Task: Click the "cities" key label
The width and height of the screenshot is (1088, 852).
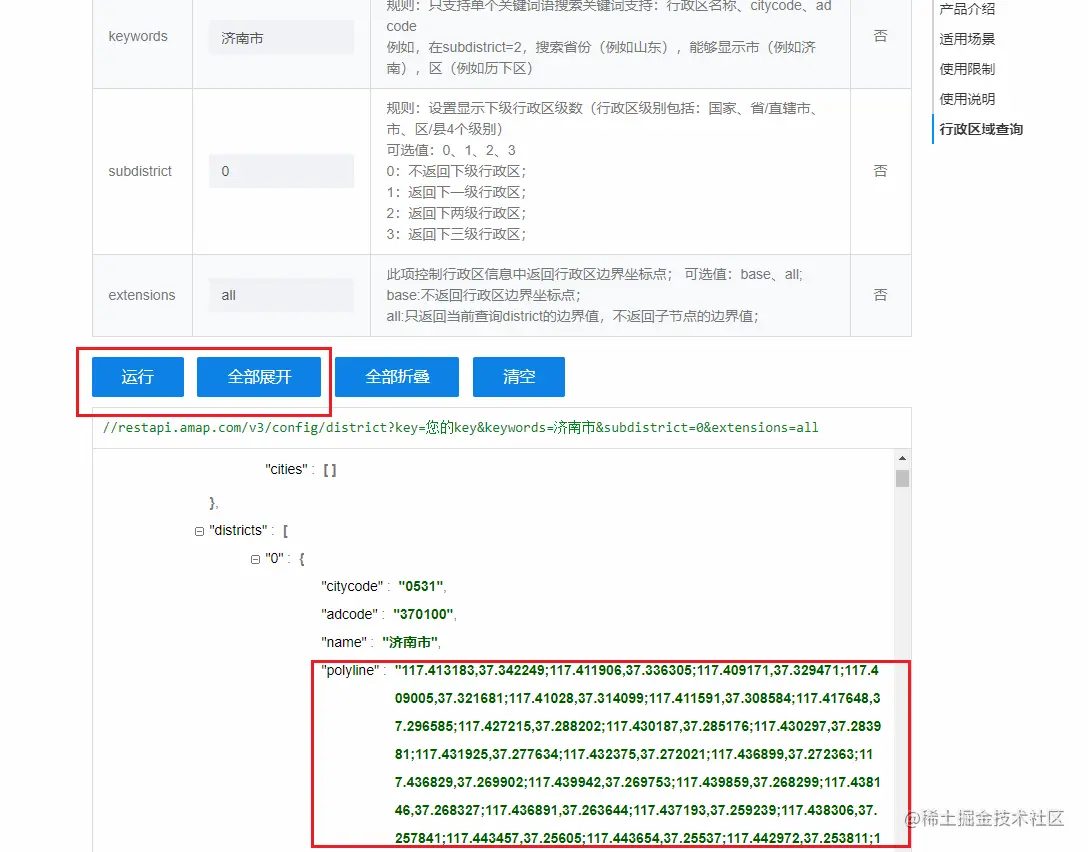Action: [x=286, y=470]
